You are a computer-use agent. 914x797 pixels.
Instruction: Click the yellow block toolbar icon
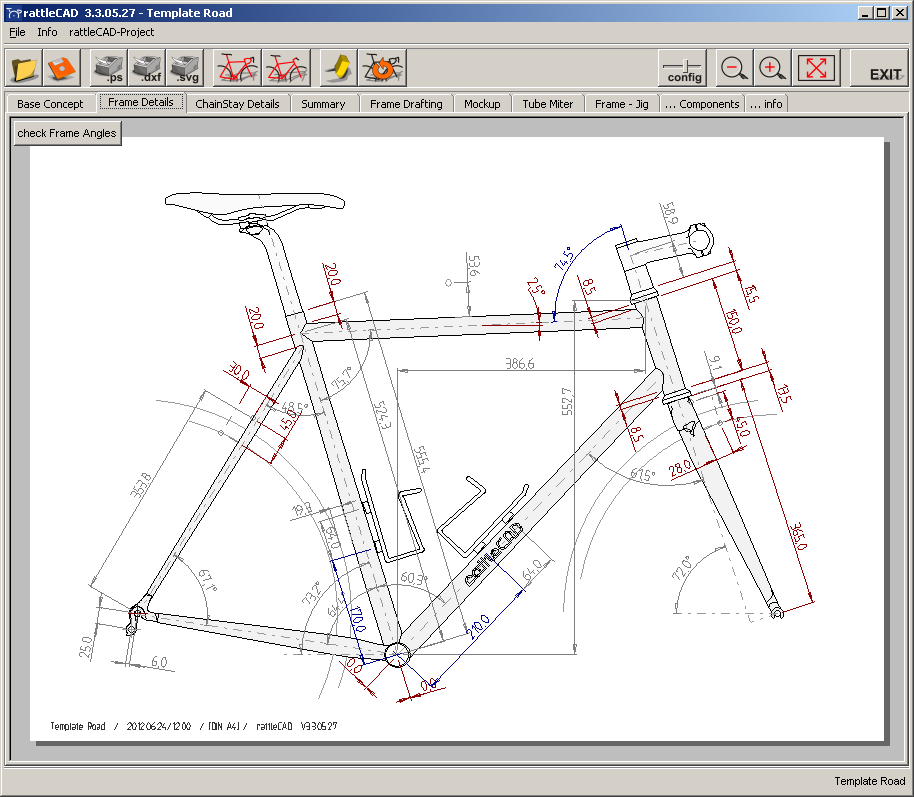tap(339, 68)
